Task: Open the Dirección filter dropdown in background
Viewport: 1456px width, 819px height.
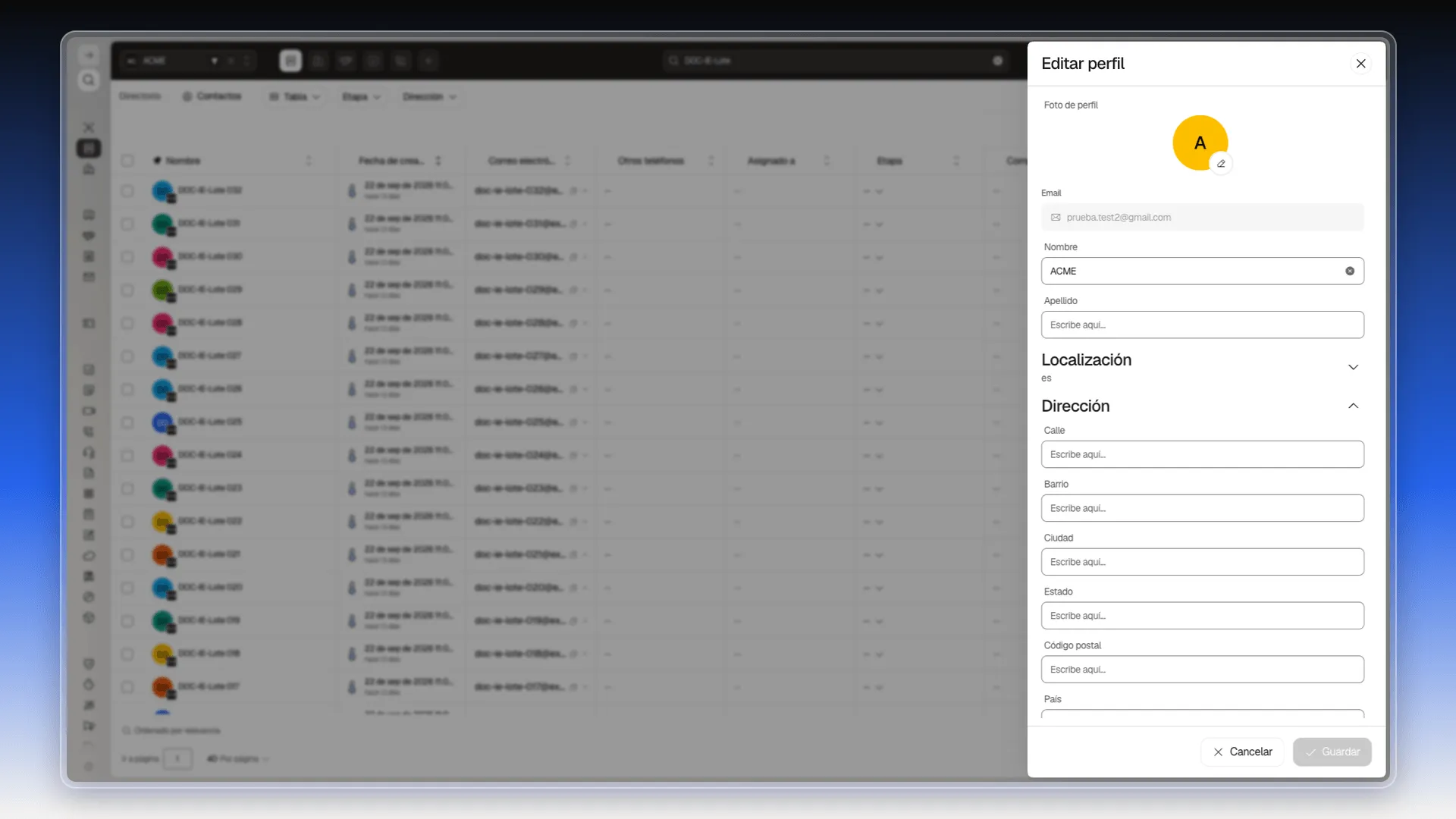Action: click(429, 96)
